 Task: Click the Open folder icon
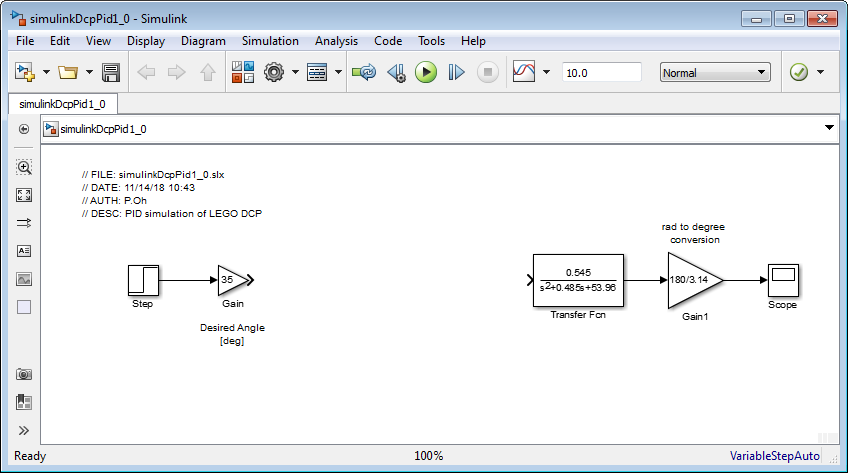pyautogui.click(x=68, y=72)
